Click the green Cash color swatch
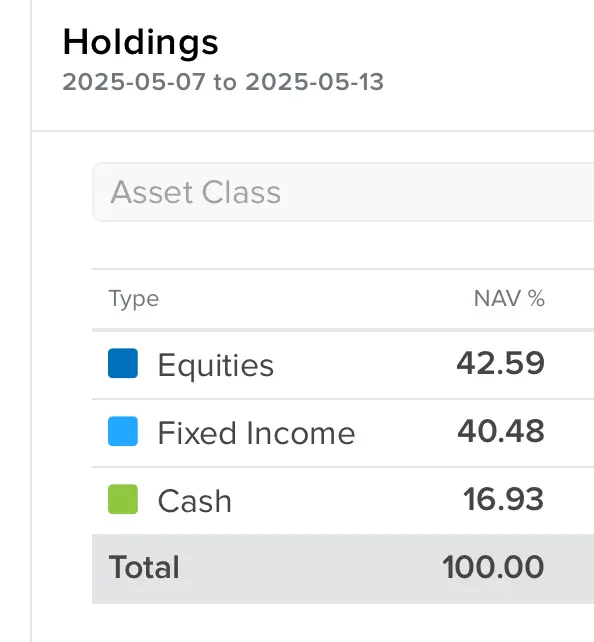The width and height of the screenshot is (594, 642). [x=123, y=499]
